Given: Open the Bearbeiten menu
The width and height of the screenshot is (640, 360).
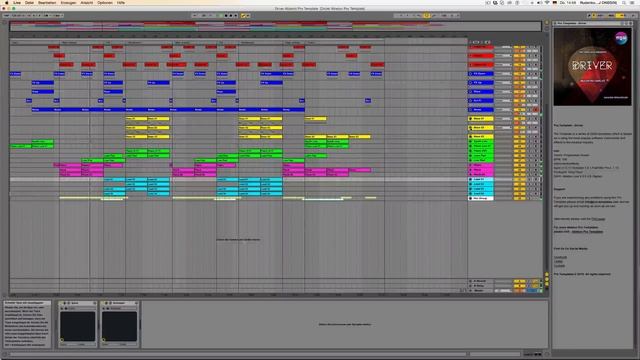Looking at the screenshot, I should (47, 2).
